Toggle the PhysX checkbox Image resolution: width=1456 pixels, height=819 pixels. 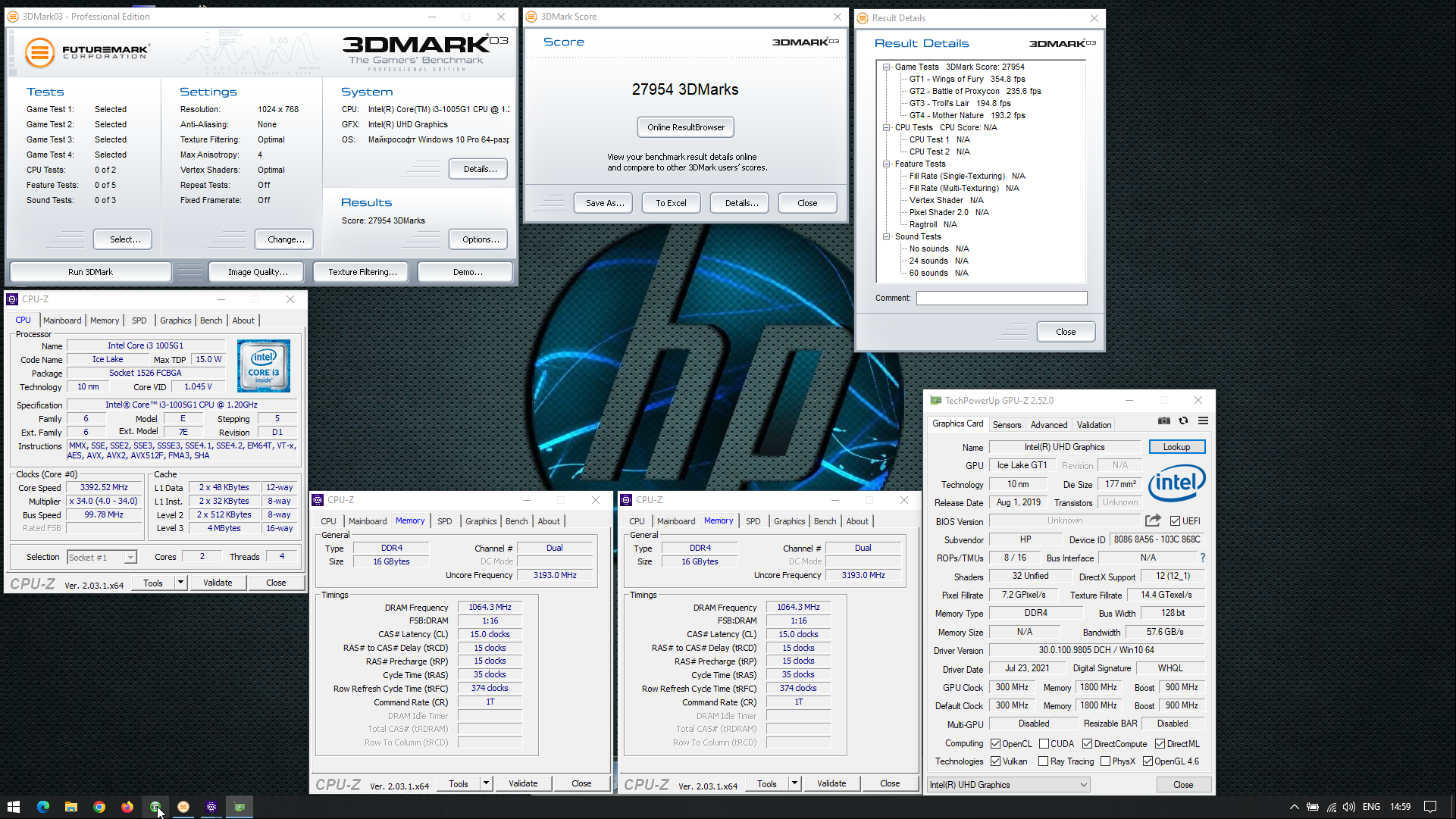point(1105,761)
